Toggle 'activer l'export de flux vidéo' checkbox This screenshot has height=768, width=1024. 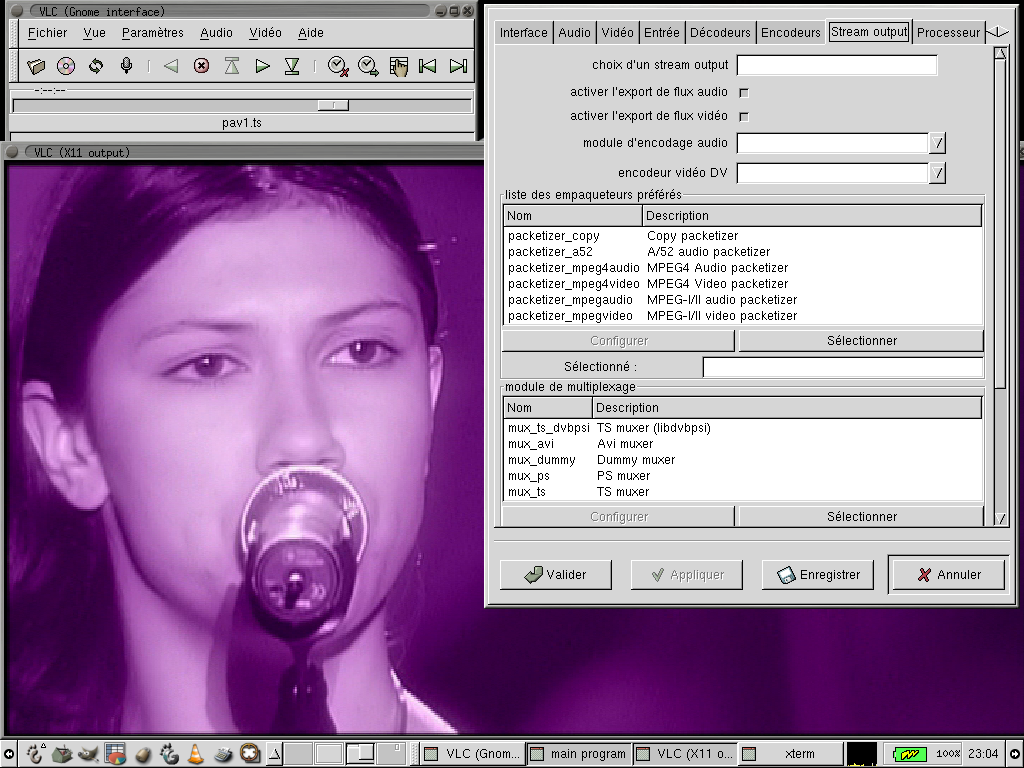(x=743, y=117)
